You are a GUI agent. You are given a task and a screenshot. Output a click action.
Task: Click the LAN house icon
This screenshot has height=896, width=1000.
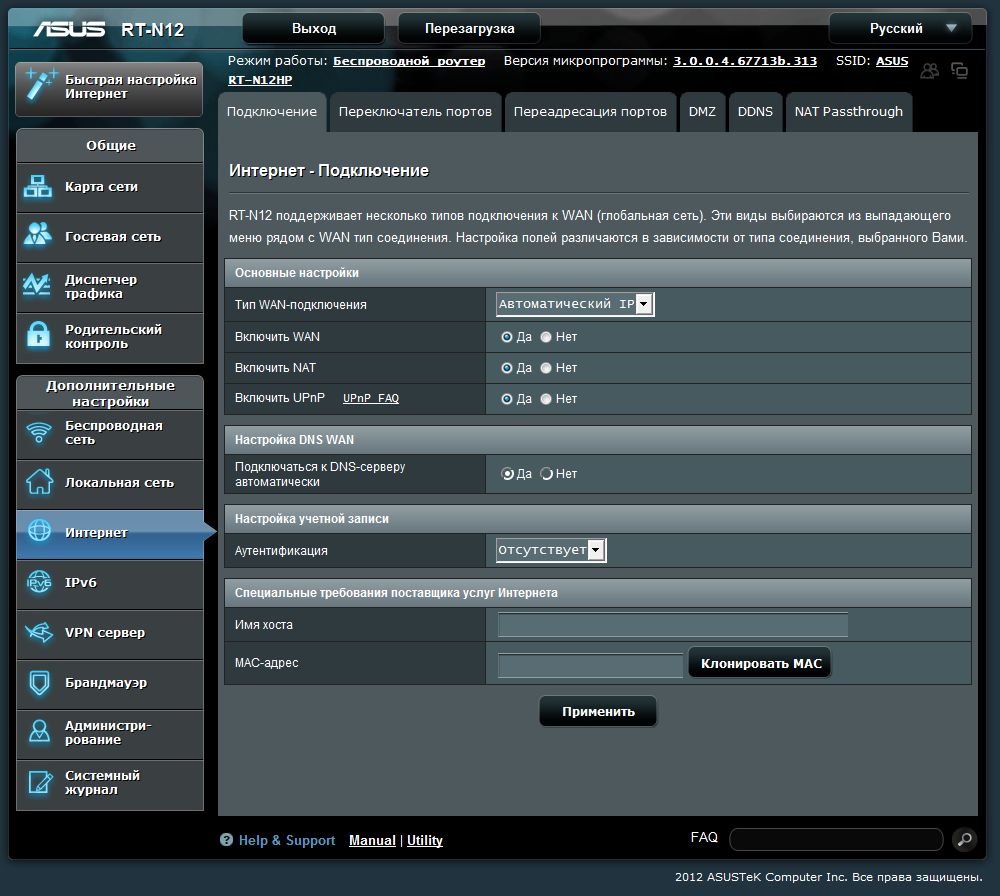[x=39, y=481]
